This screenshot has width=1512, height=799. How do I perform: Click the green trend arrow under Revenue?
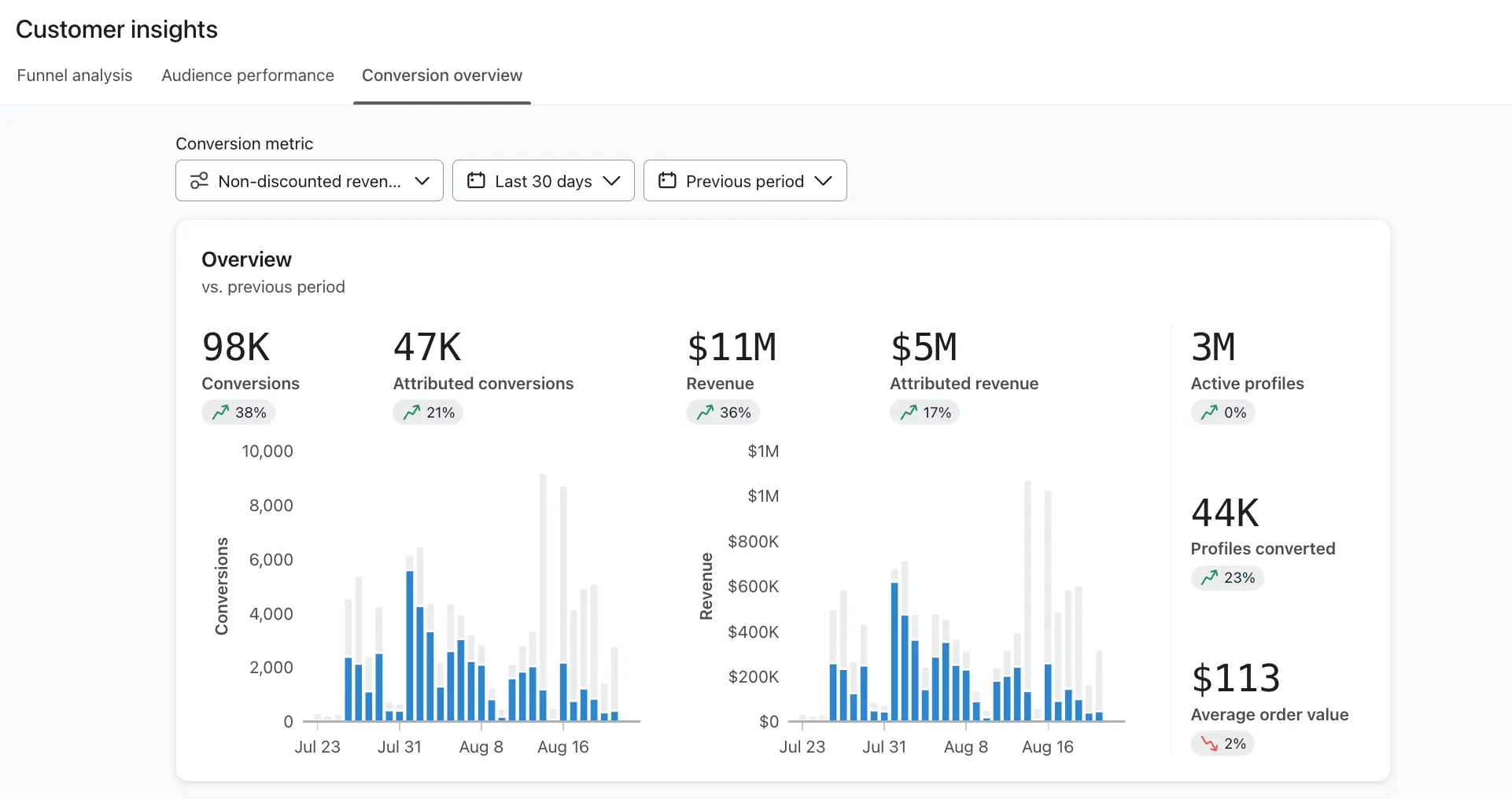[705, 412]
